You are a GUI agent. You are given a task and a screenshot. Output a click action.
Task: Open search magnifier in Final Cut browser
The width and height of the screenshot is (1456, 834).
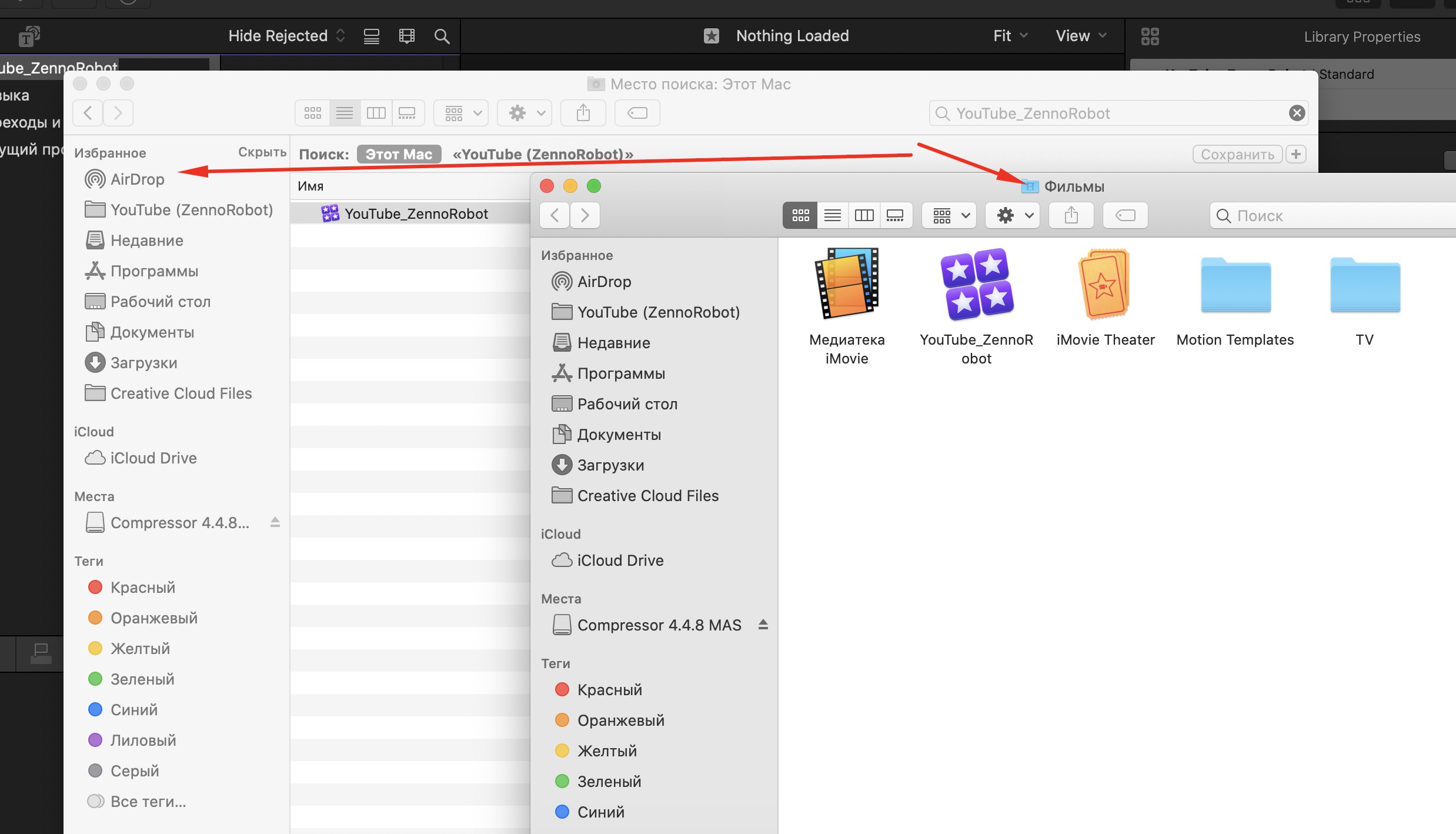[x=442, y=36]
